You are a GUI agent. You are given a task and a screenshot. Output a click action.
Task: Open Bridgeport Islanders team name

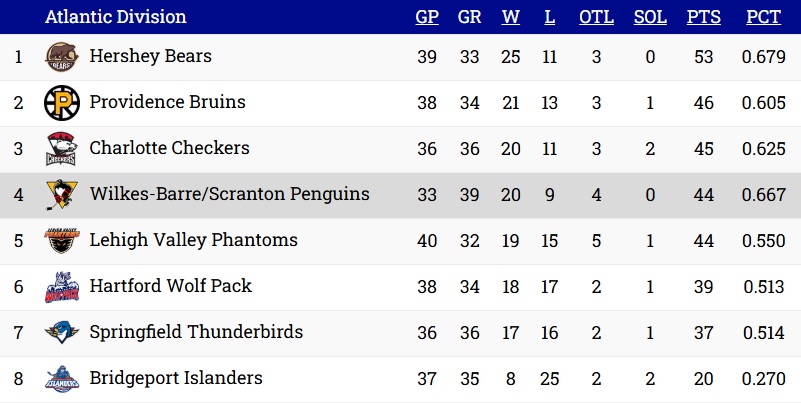coord(176,378)
